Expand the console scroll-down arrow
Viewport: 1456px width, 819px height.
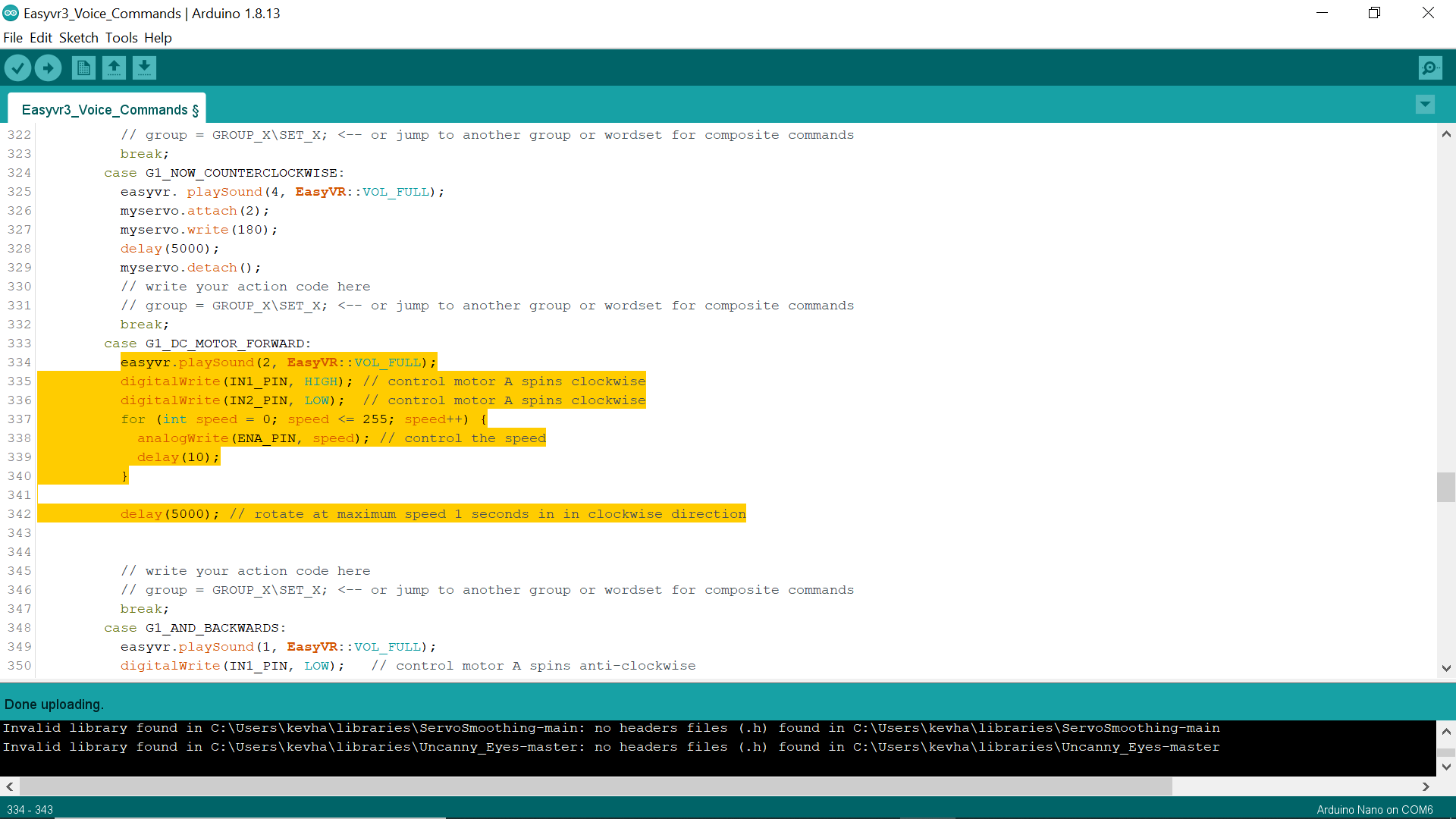pos(1447,767)
